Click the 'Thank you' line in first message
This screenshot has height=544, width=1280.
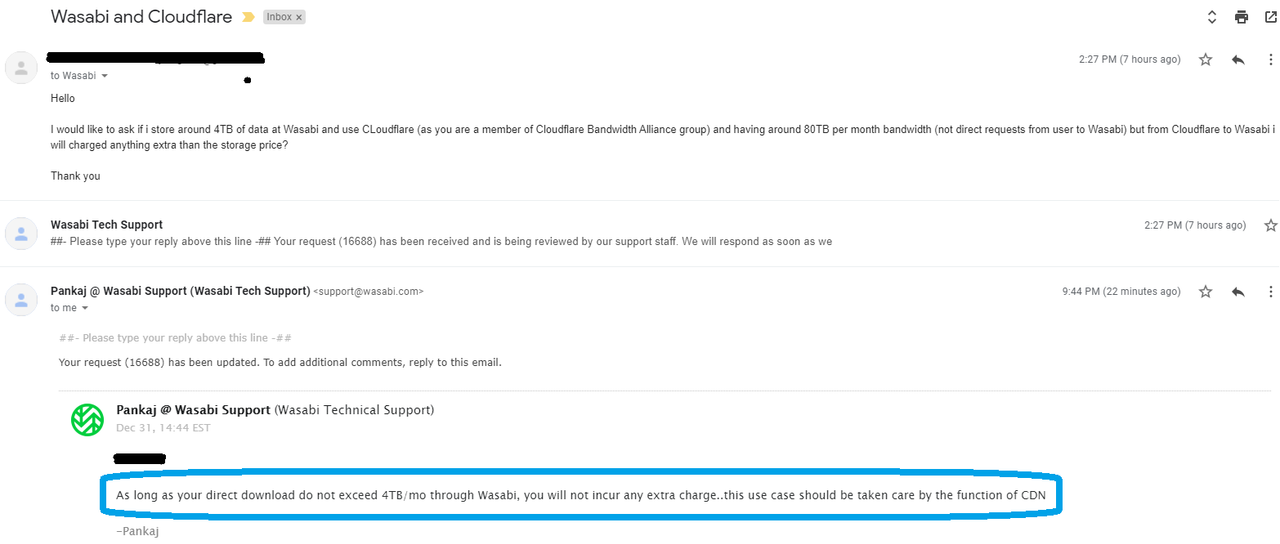point(75,176)
